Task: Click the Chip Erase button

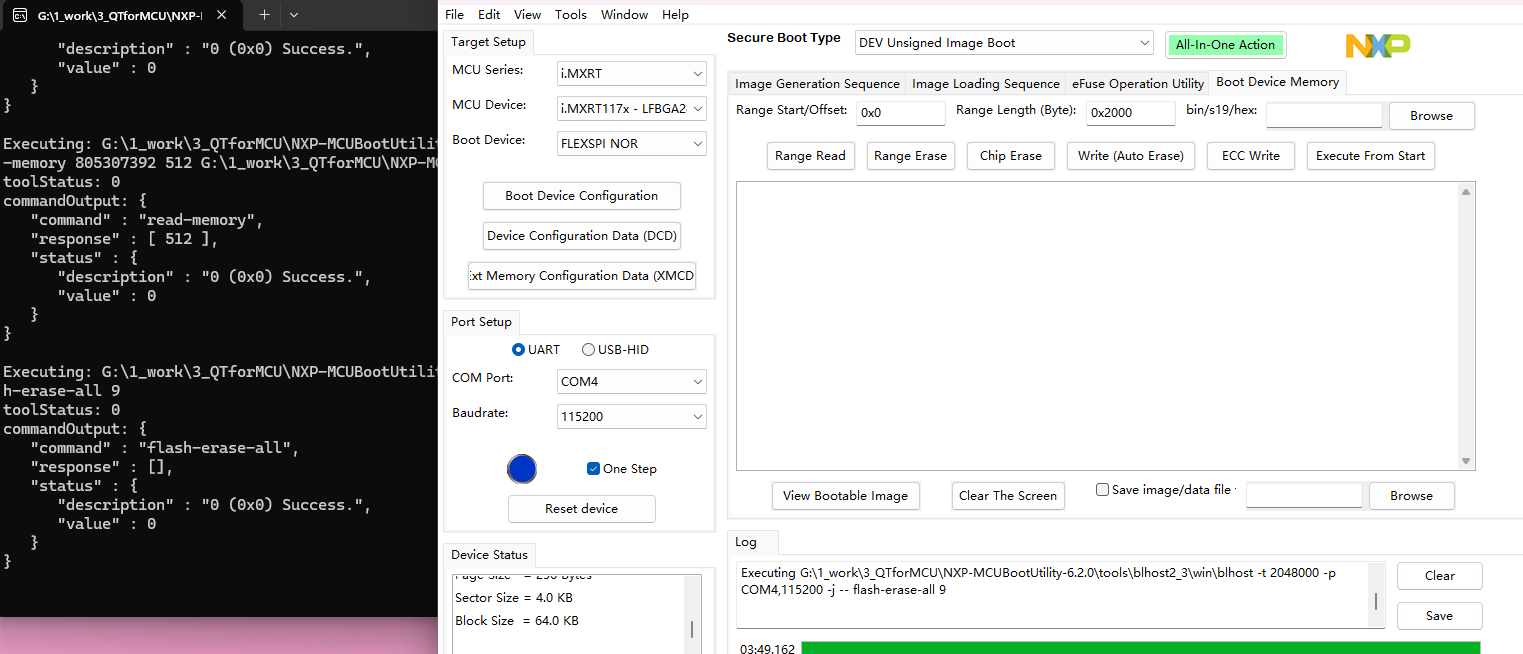Action: point(1010,155)
